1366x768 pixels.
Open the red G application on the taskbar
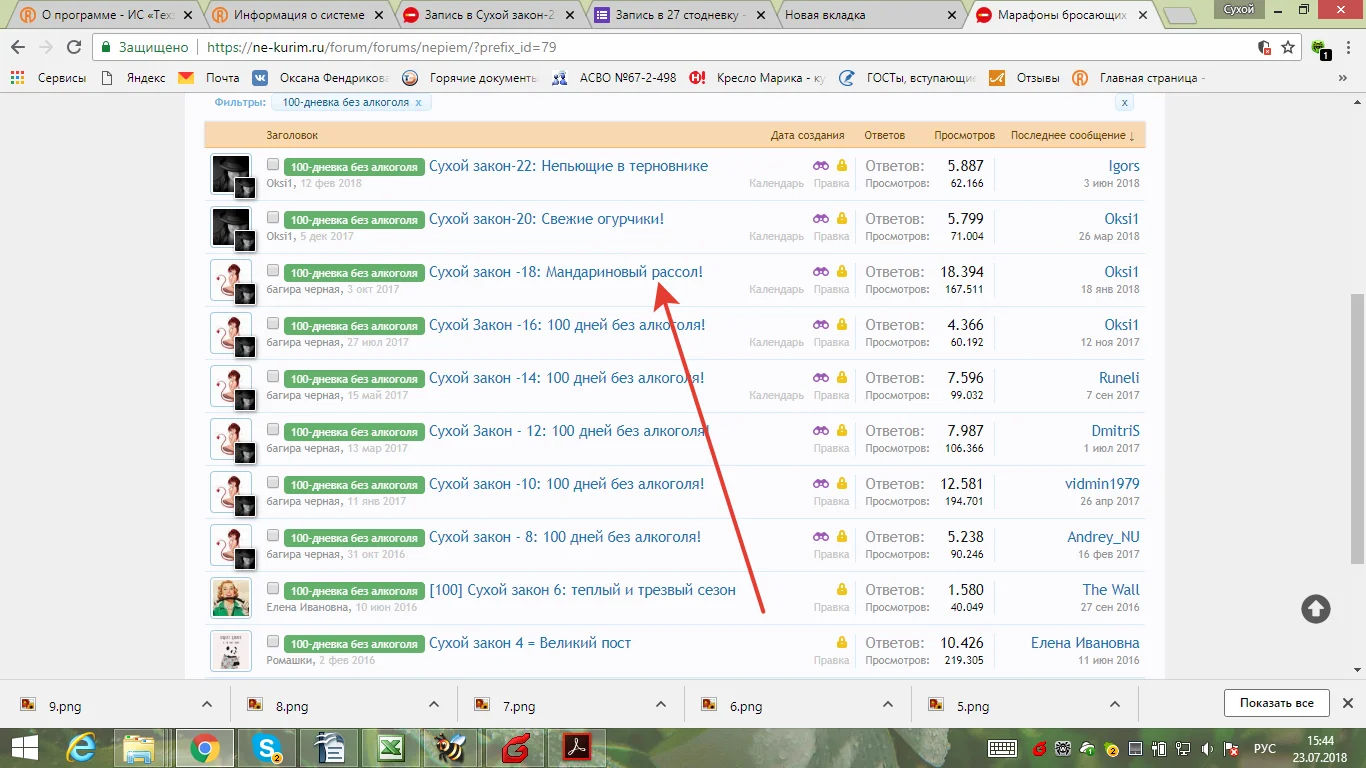[x=515, y=747]
